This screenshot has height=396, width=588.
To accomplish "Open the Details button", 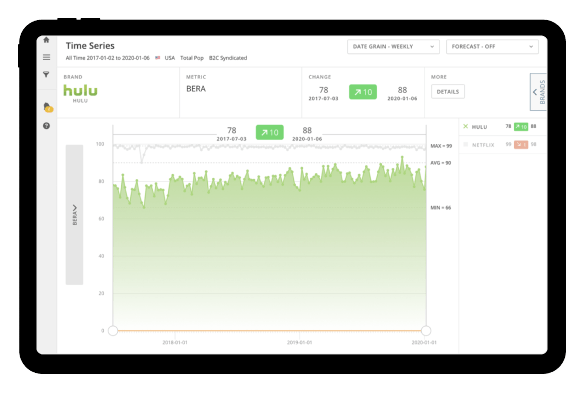I will (448, 92).
